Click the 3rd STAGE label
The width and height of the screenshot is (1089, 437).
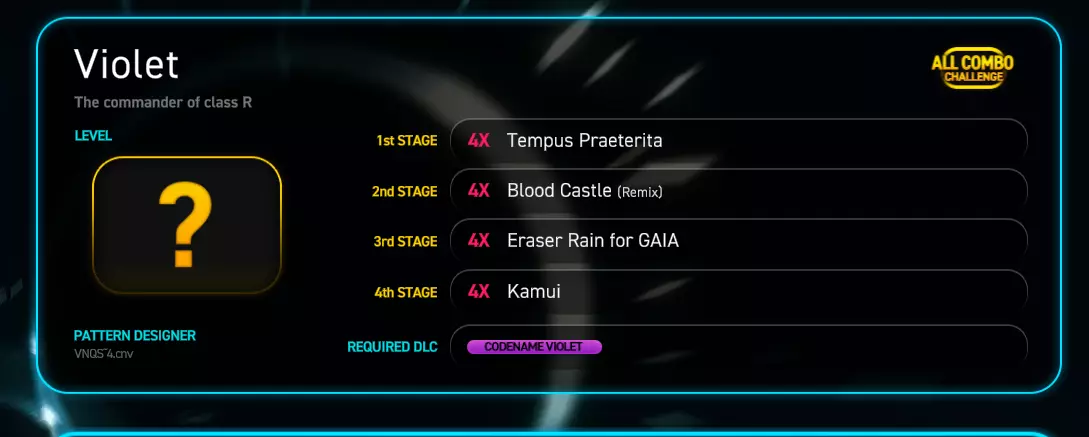[x=405, y=241]
